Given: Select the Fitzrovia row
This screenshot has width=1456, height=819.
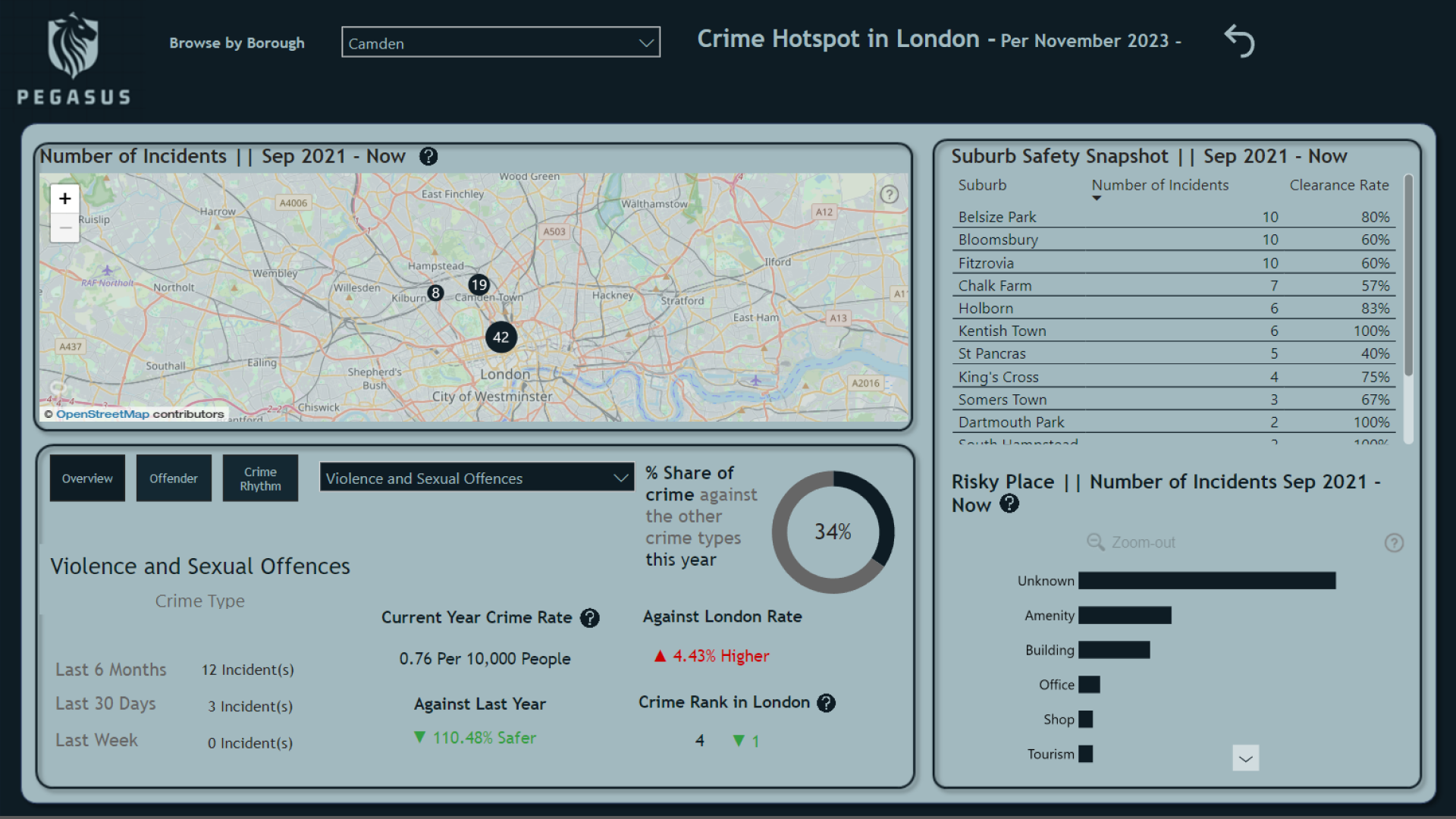Looking at the screenshot, I should coord(1173,263).
